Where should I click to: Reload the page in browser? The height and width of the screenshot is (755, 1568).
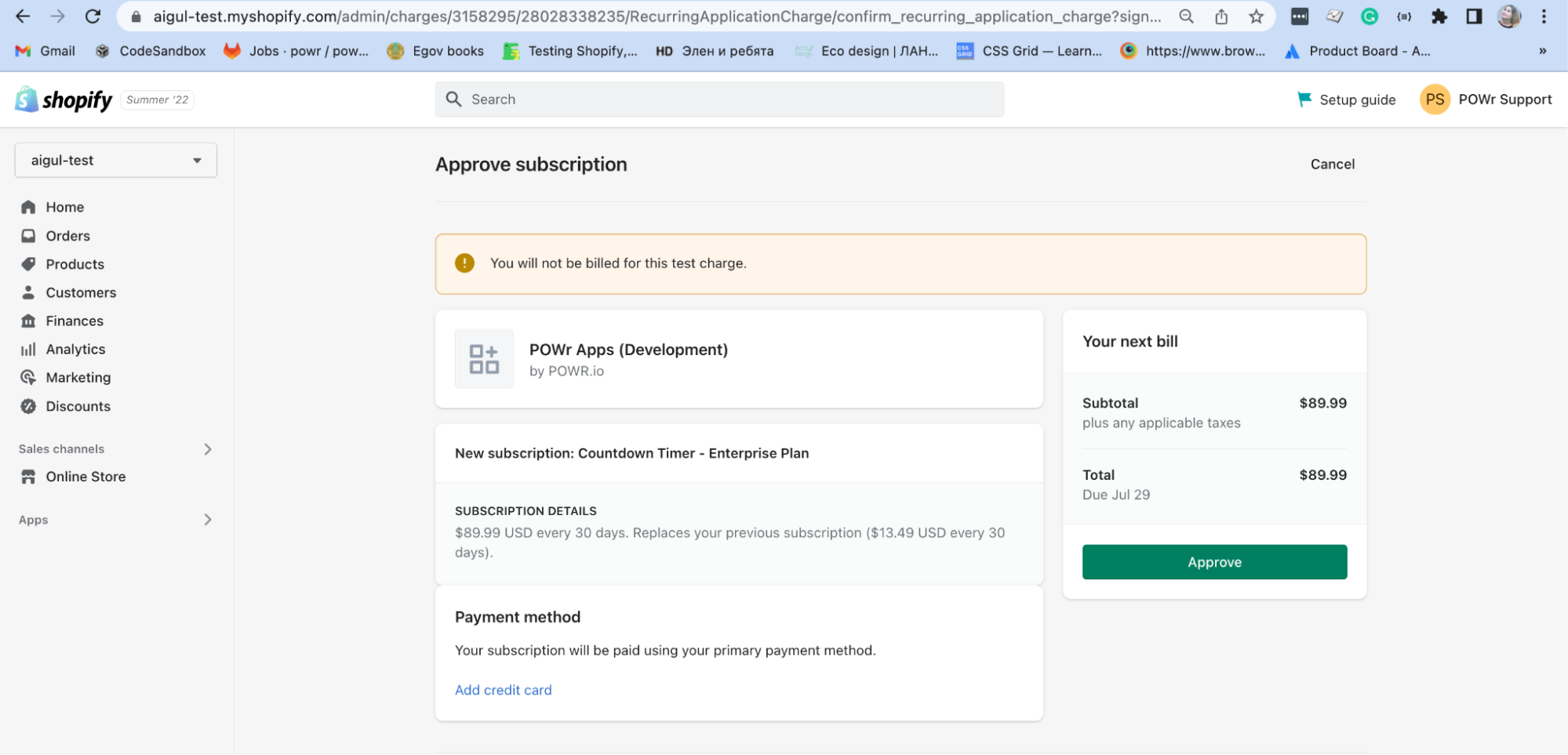click(93, 16)
